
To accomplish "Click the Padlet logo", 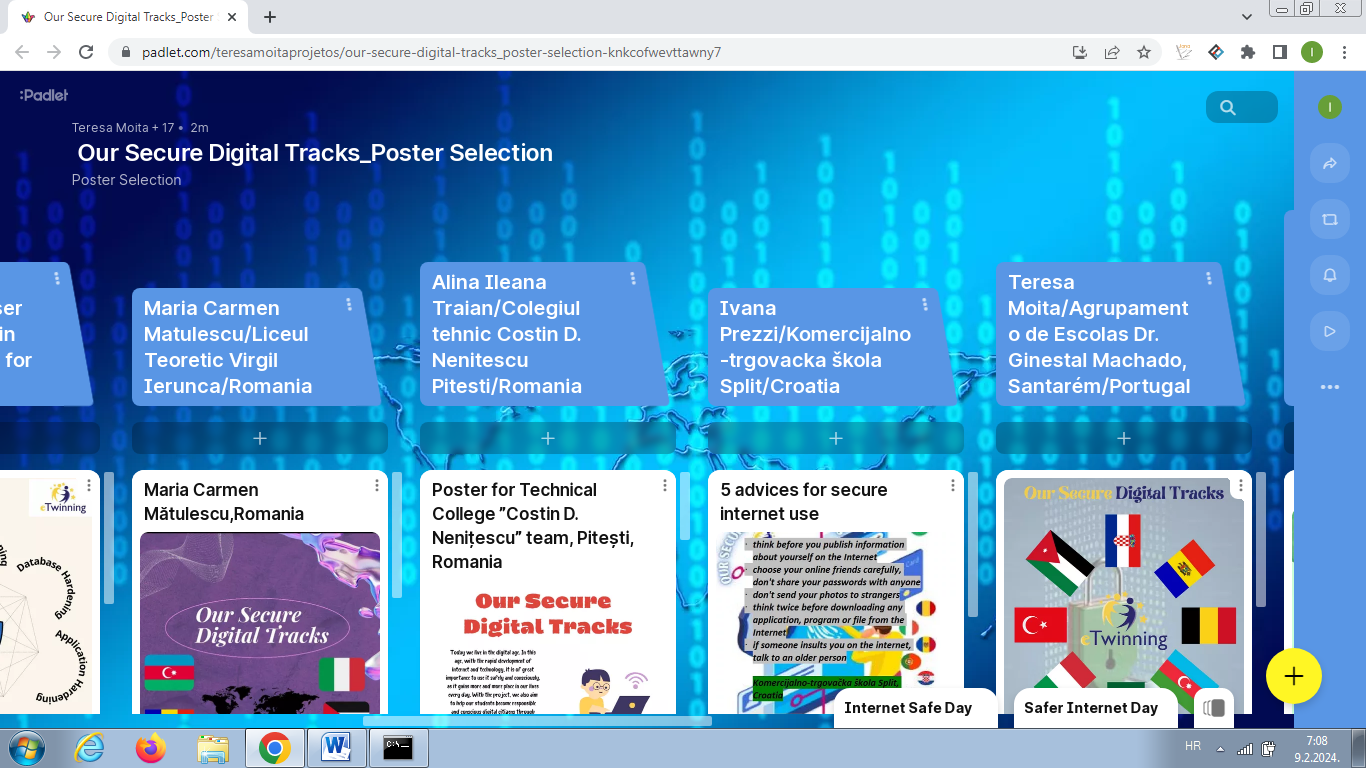I will click(x=44, y=95).
